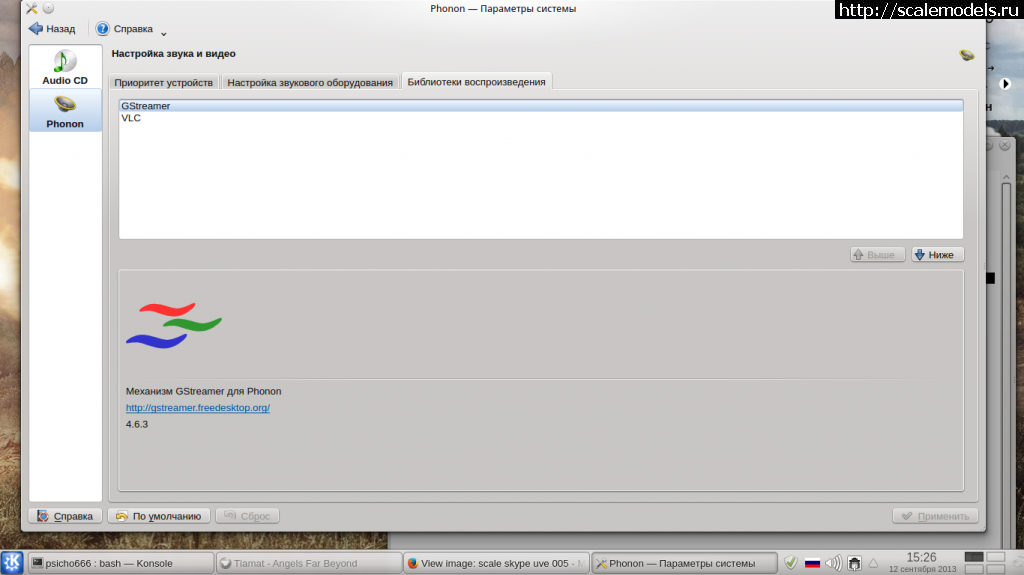
Task: Click the Phonon Параметры системы taskbar entry
Action: pyautogui.click(x=684, y=563)
